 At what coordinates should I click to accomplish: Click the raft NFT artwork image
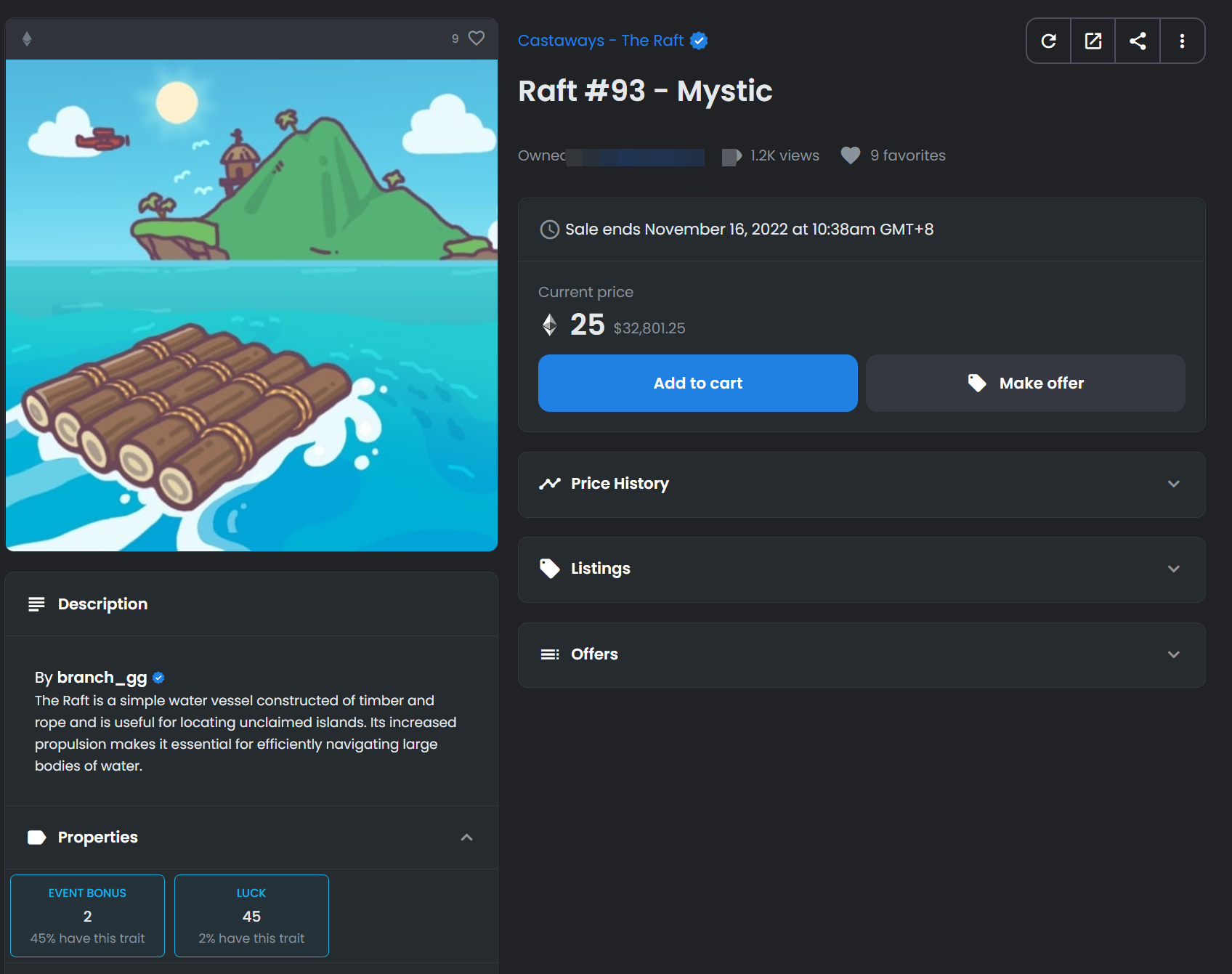point(251,305)
